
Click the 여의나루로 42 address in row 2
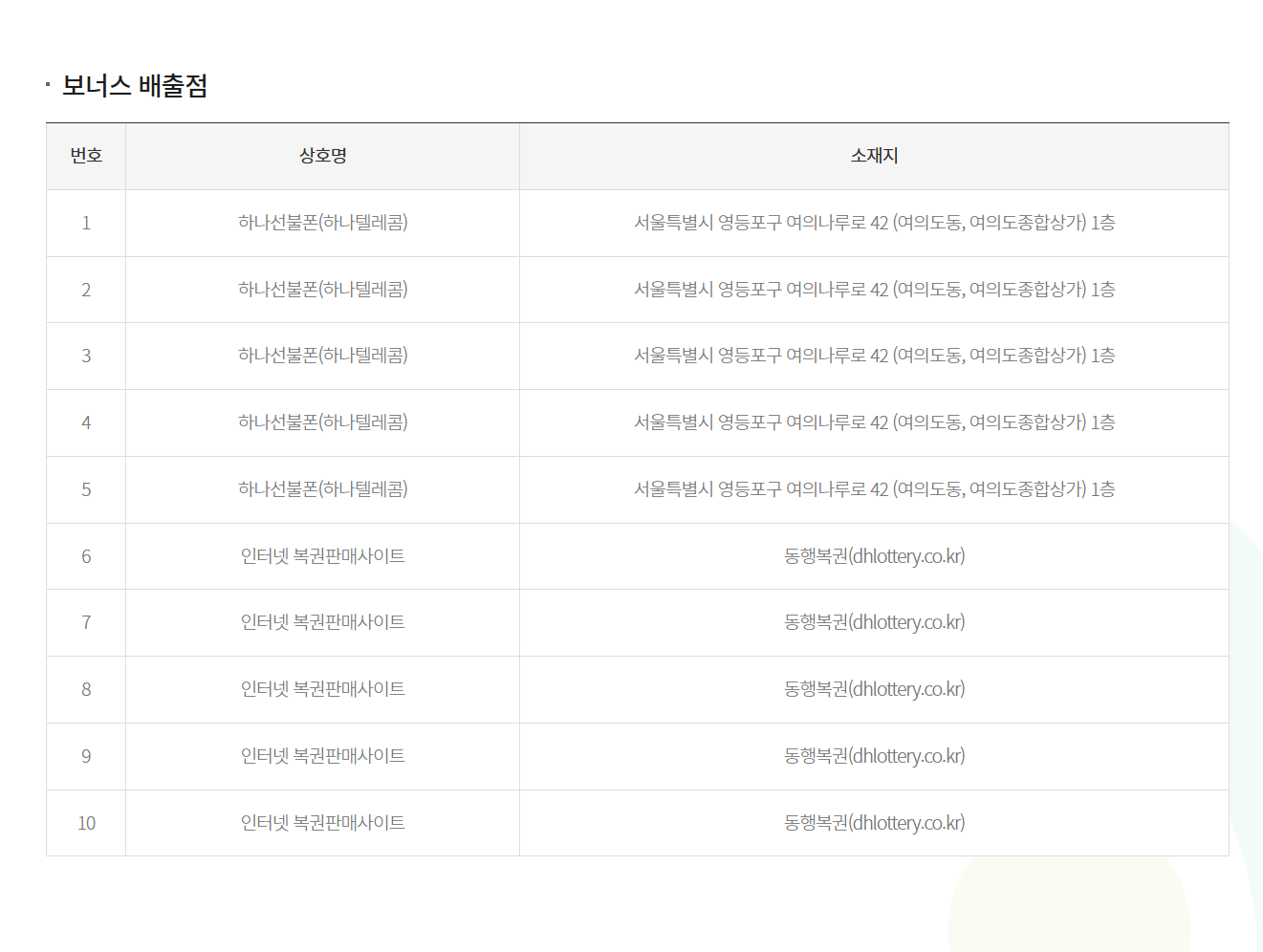[875, 290]
